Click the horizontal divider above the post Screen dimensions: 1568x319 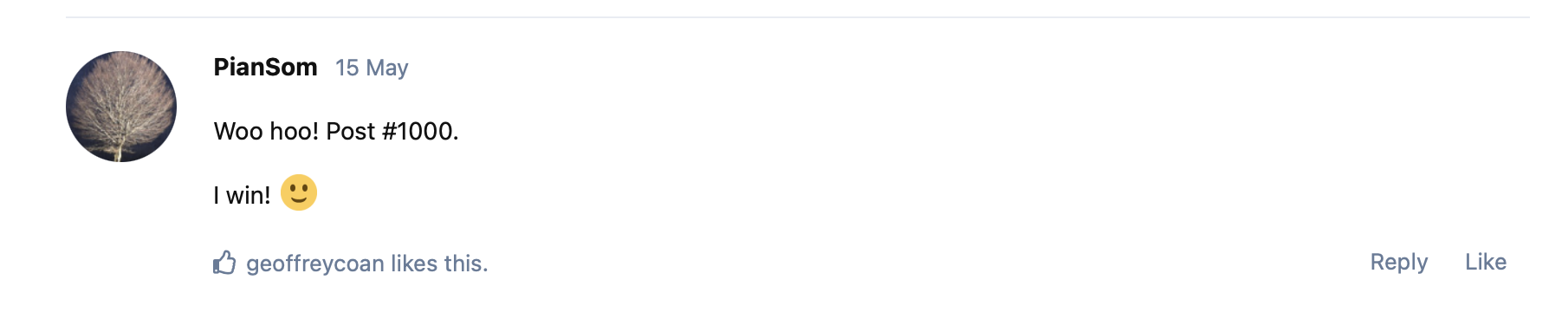(797, 17)
